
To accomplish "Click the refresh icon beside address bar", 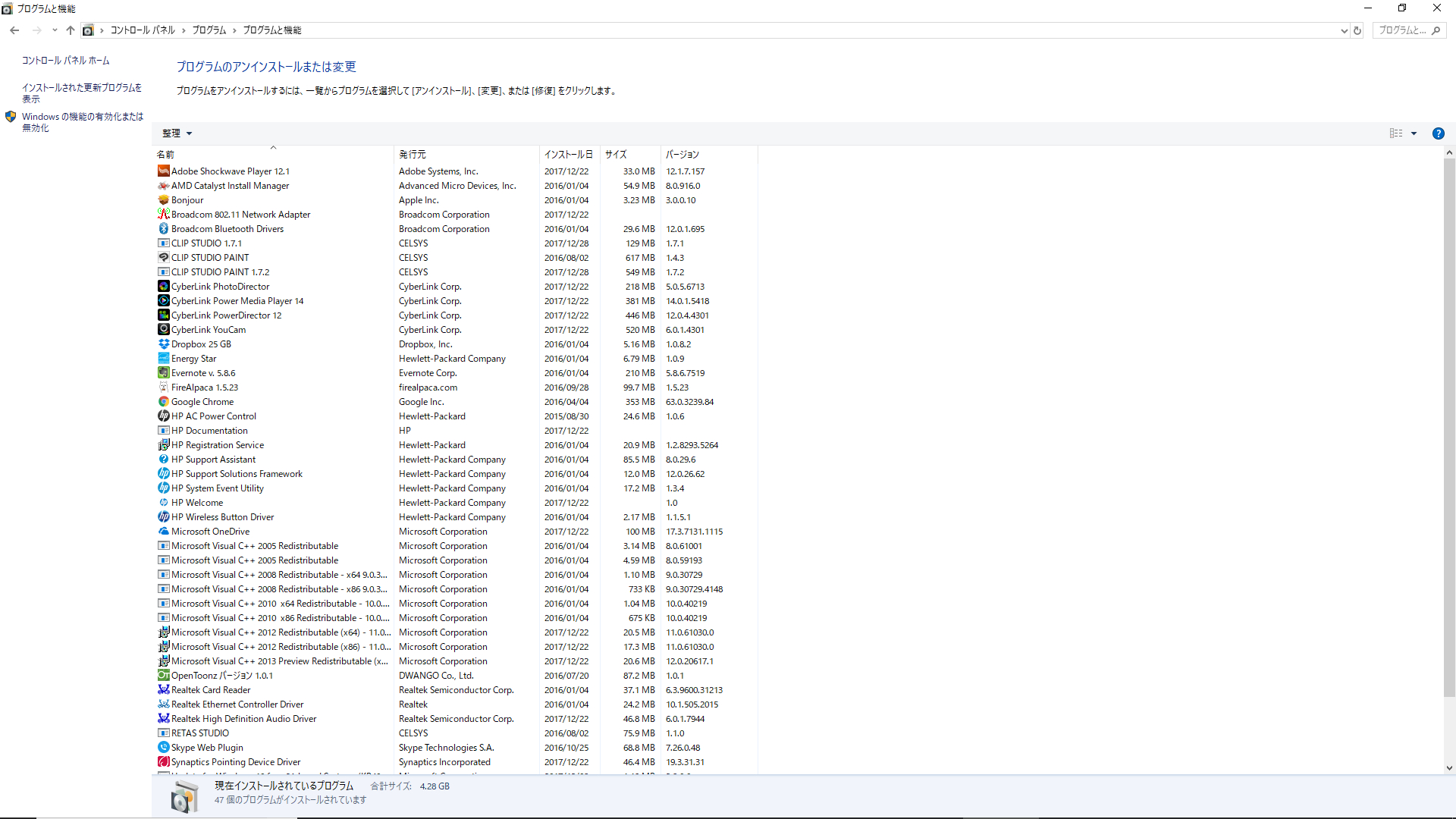I will [x=1357, y=30].
